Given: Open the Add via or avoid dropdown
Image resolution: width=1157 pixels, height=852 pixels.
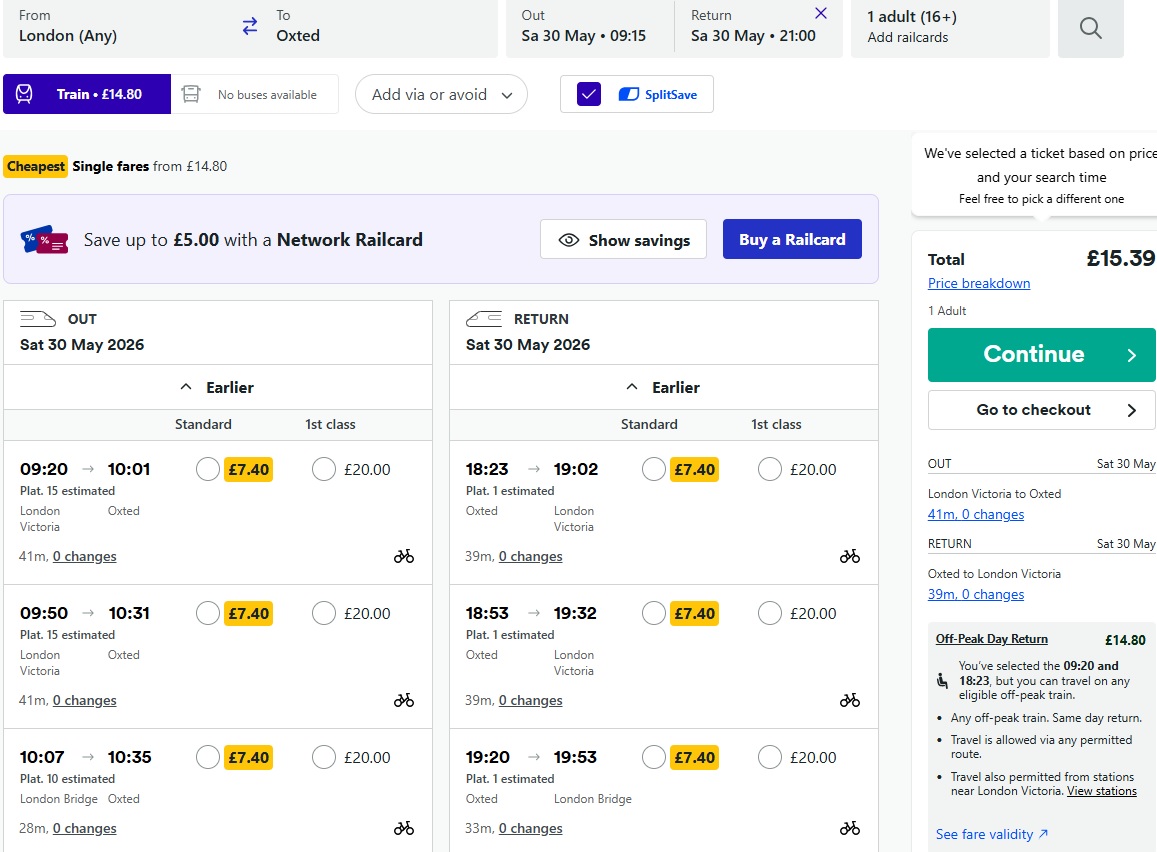Looking at the screenshot, I should pyautogui.click(x=441, y=95).
